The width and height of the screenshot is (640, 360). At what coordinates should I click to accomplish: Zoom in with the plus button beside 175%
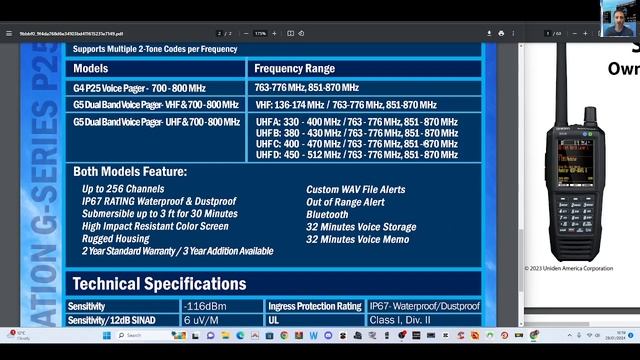pos(274,33)
